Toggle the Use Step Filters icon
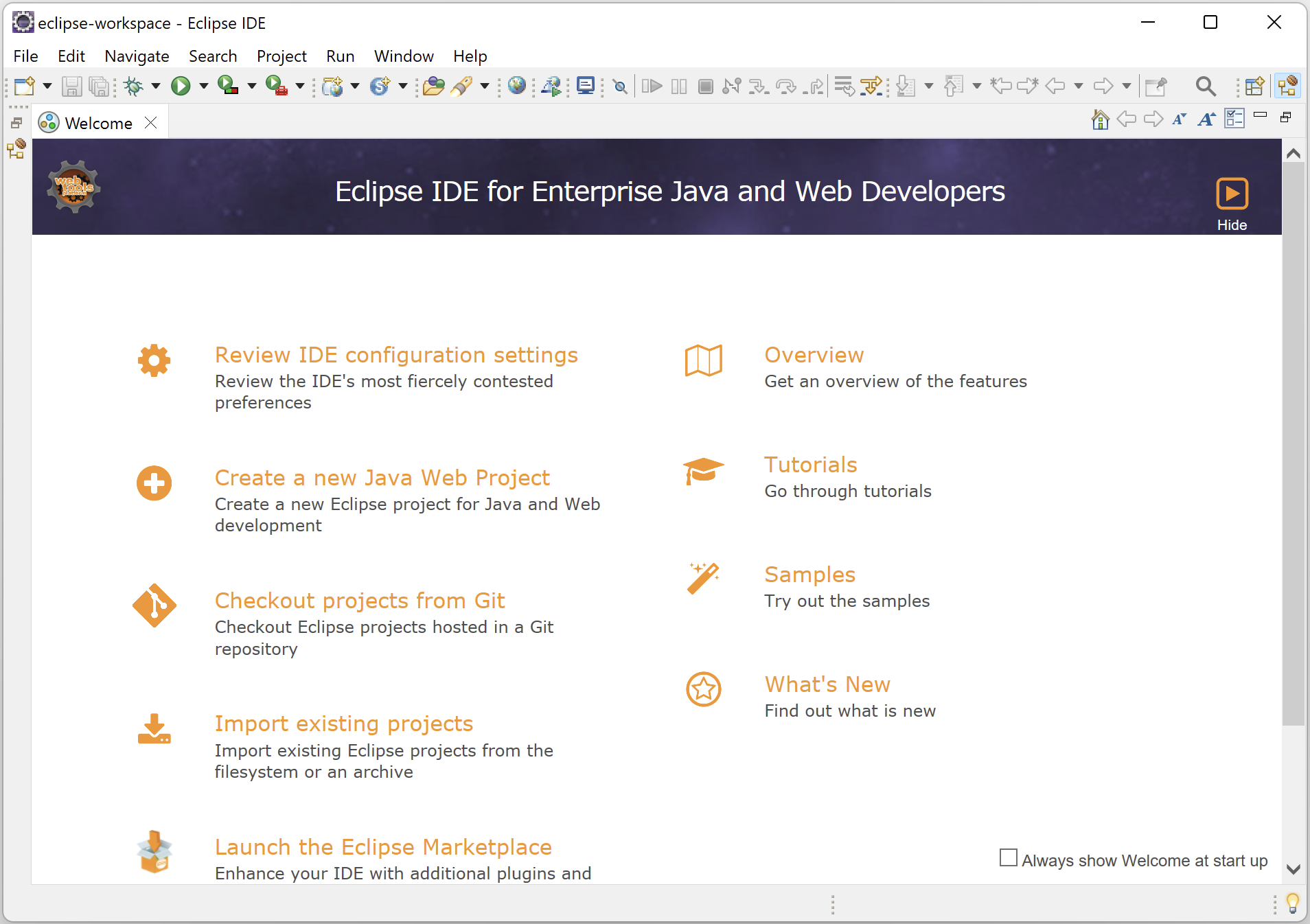Viewport: 1310px width, 924px height. pos(871,86)
